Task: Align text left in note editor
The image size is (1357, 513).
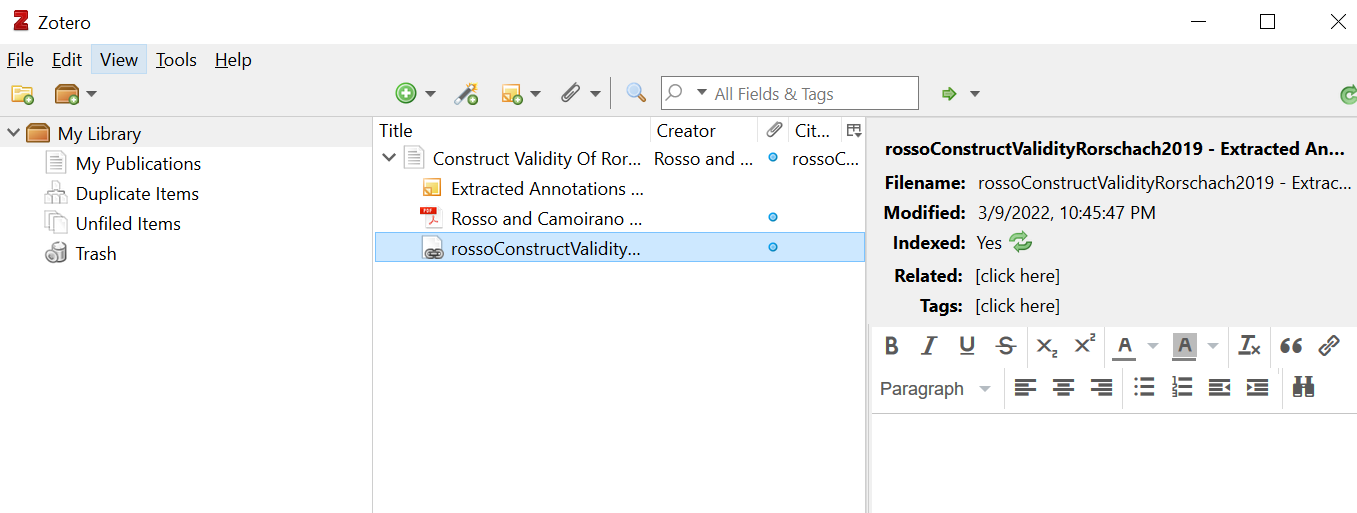Action: point(1025,388)
